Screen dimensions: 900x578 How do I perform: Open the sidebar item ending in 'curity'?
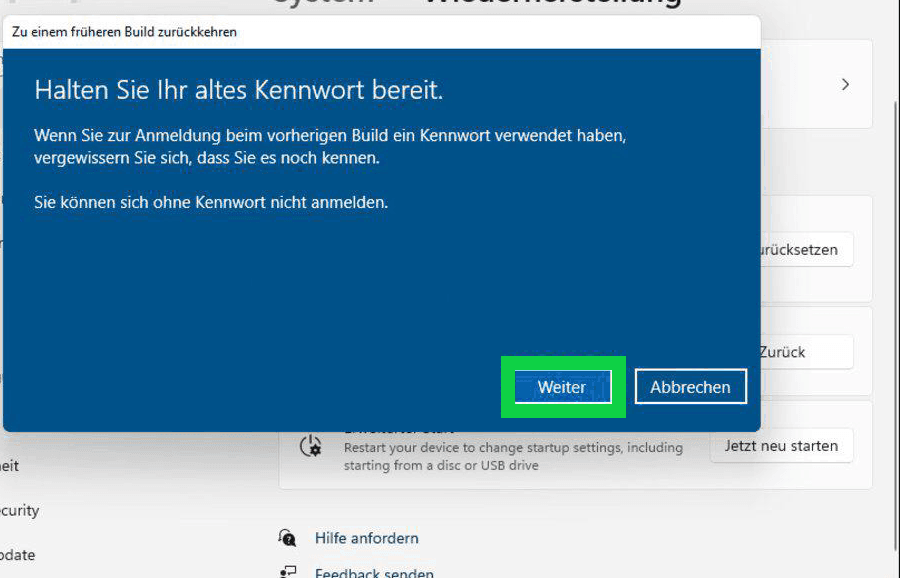(19, 510)
